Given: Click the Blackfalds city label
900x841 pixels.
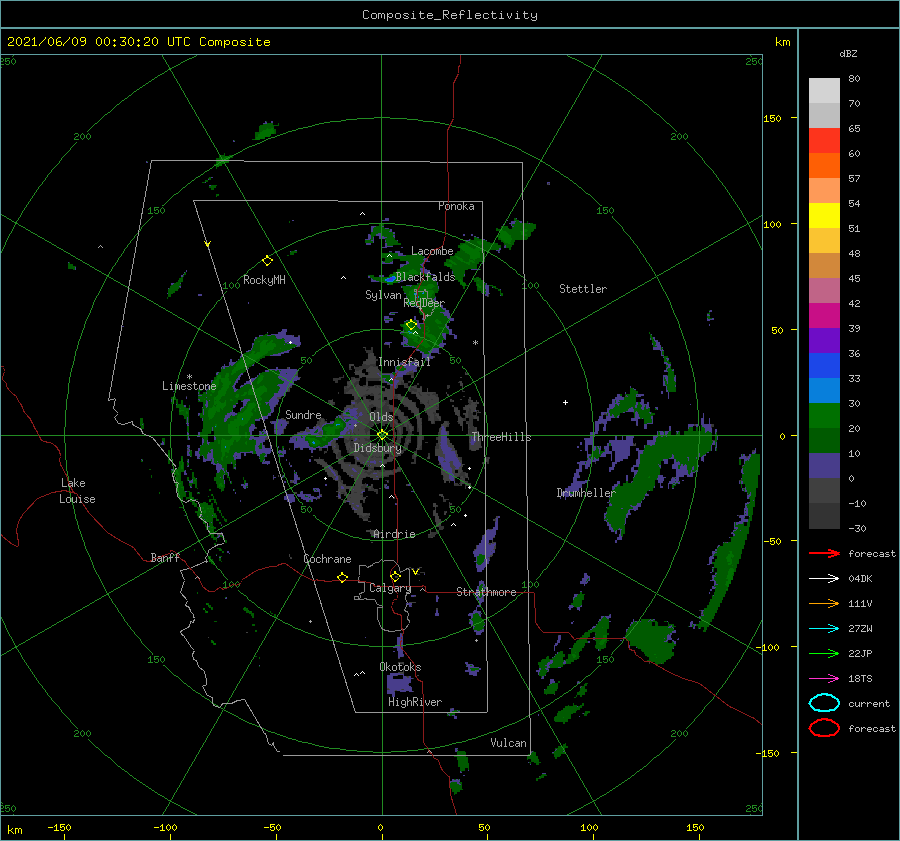Looking at the screenshot, I should tap(425, 277).
